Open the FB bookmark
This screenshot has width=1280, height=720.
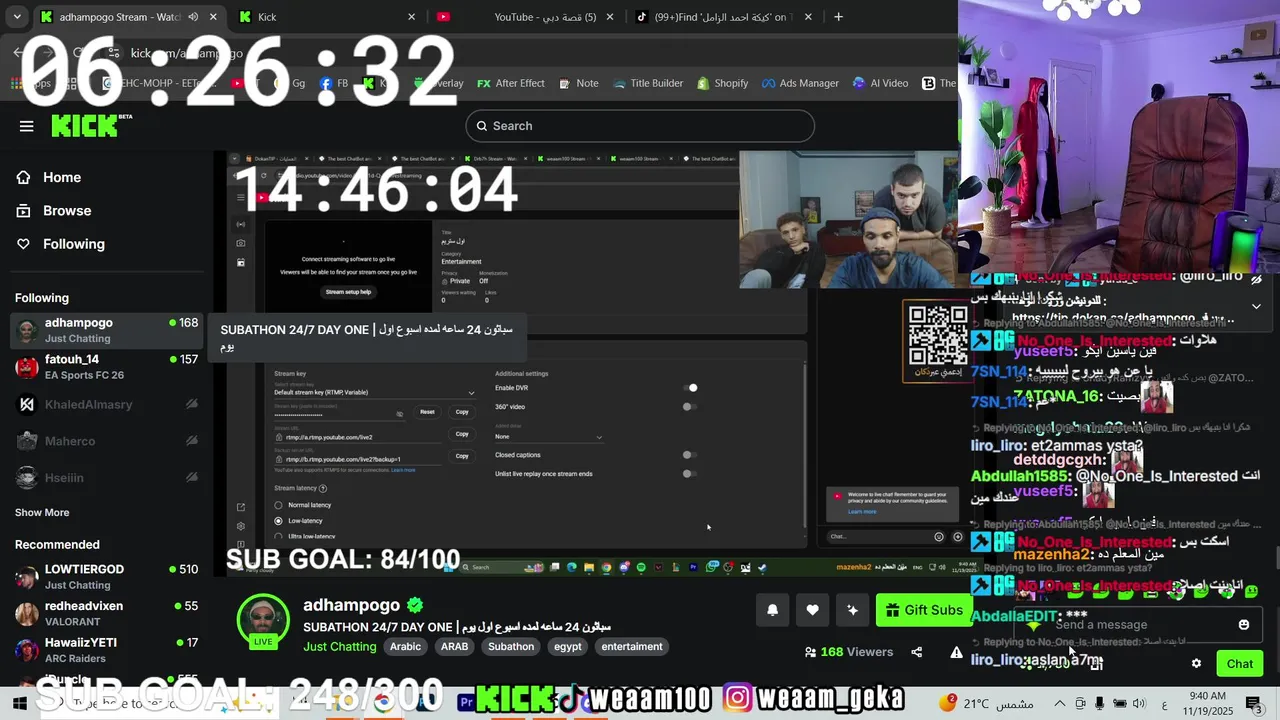[x=334, y=83]
